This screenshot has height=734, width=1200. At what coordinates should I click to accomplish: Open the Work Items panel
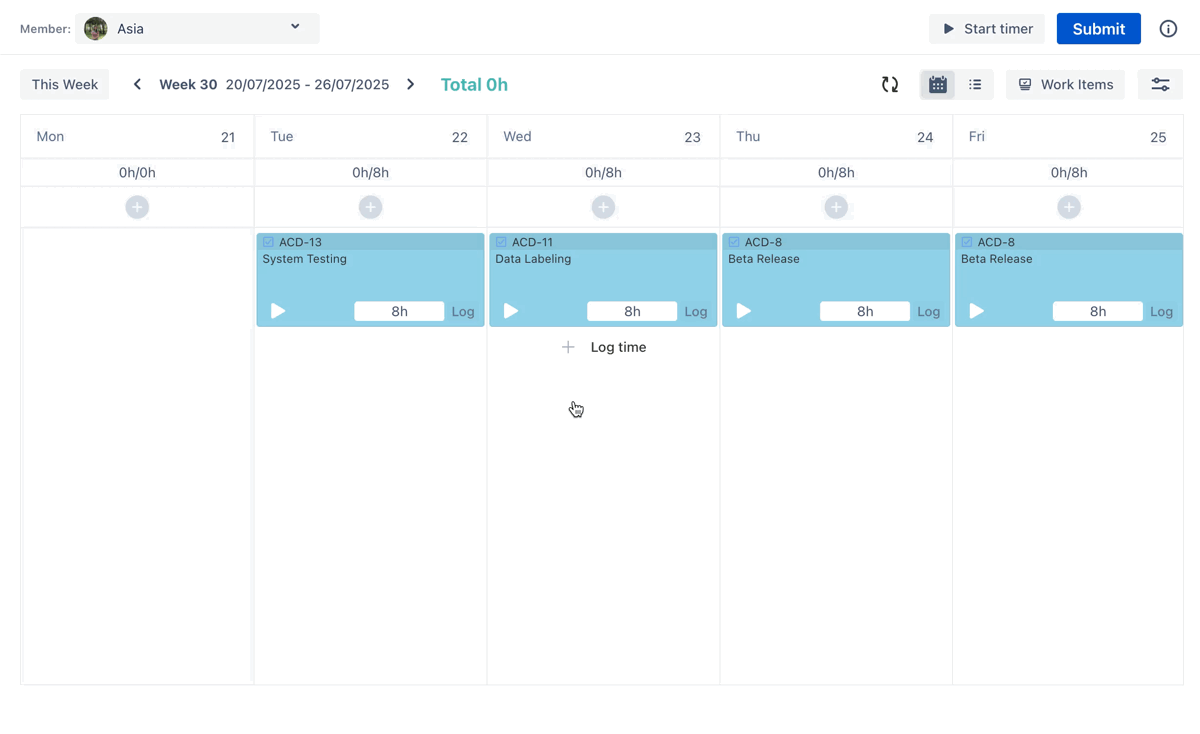point(1065,85)
